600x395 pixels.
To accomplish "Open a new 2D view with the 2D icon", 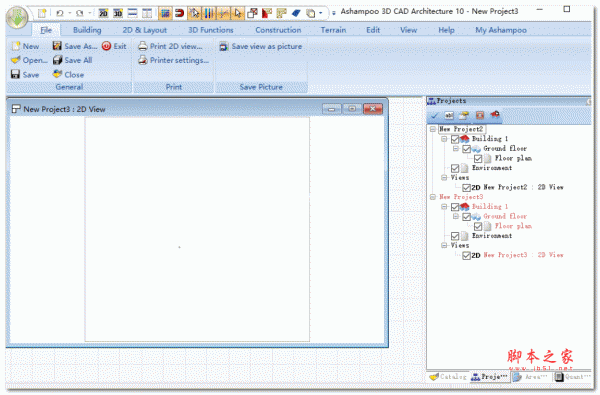I will click(103, 13).
